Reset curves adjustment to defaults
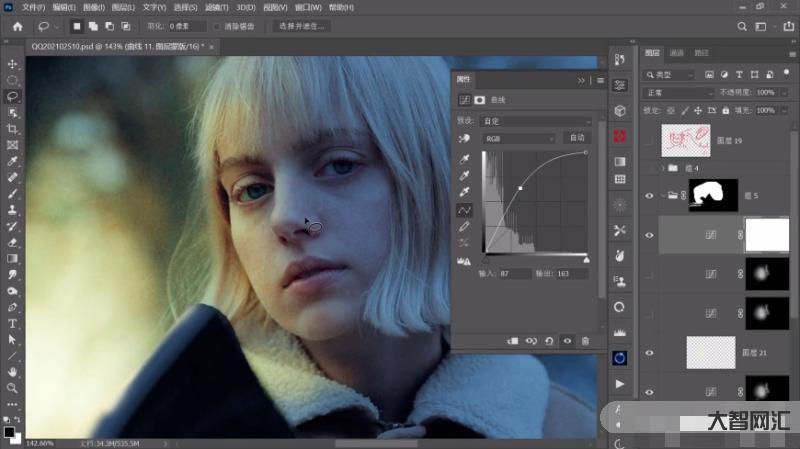Image resolution: width=800 pixels, height=449 pixels. point(550,341)
